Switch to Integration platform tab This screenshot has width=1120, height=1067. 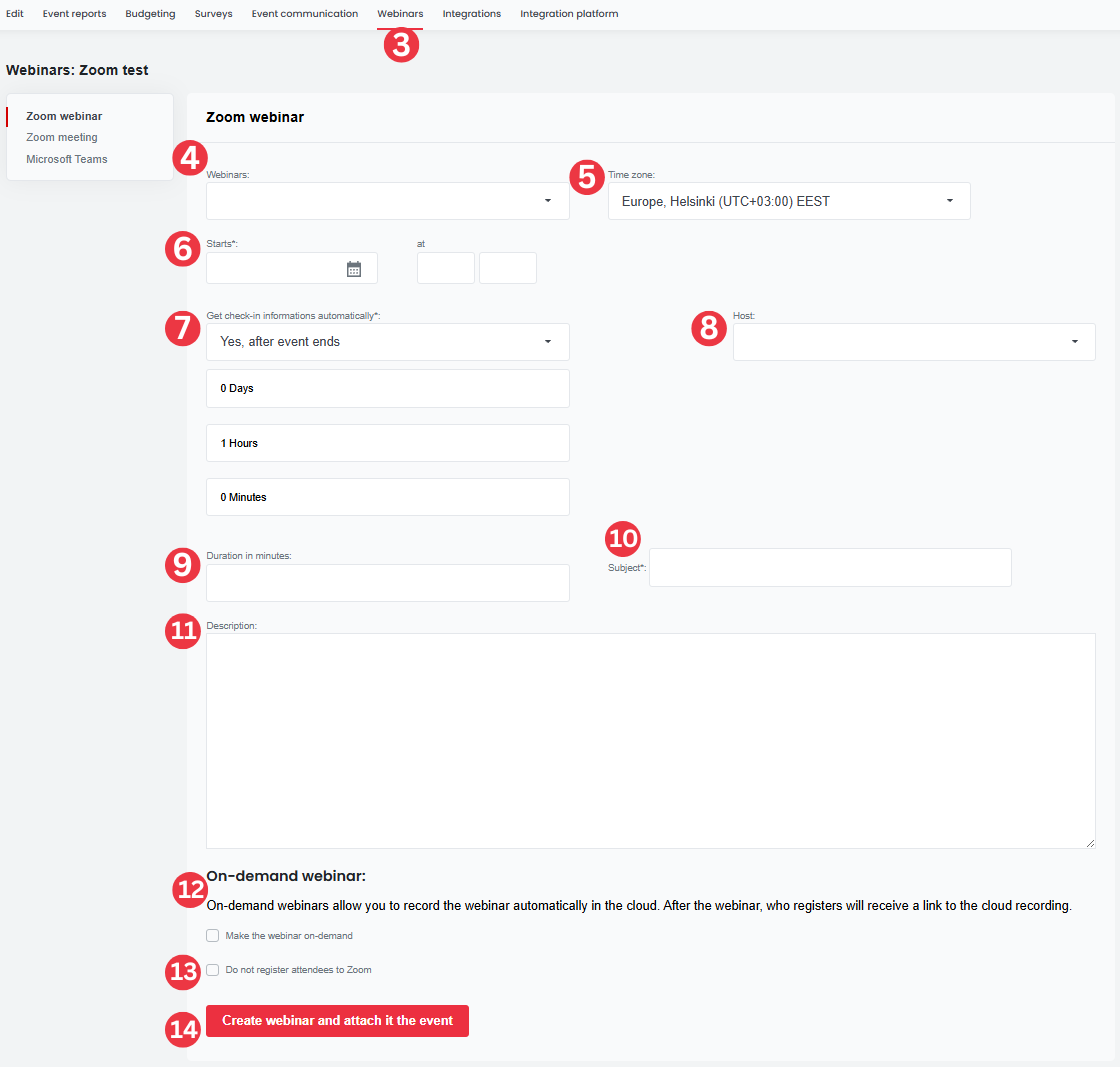tap(569, 14)
